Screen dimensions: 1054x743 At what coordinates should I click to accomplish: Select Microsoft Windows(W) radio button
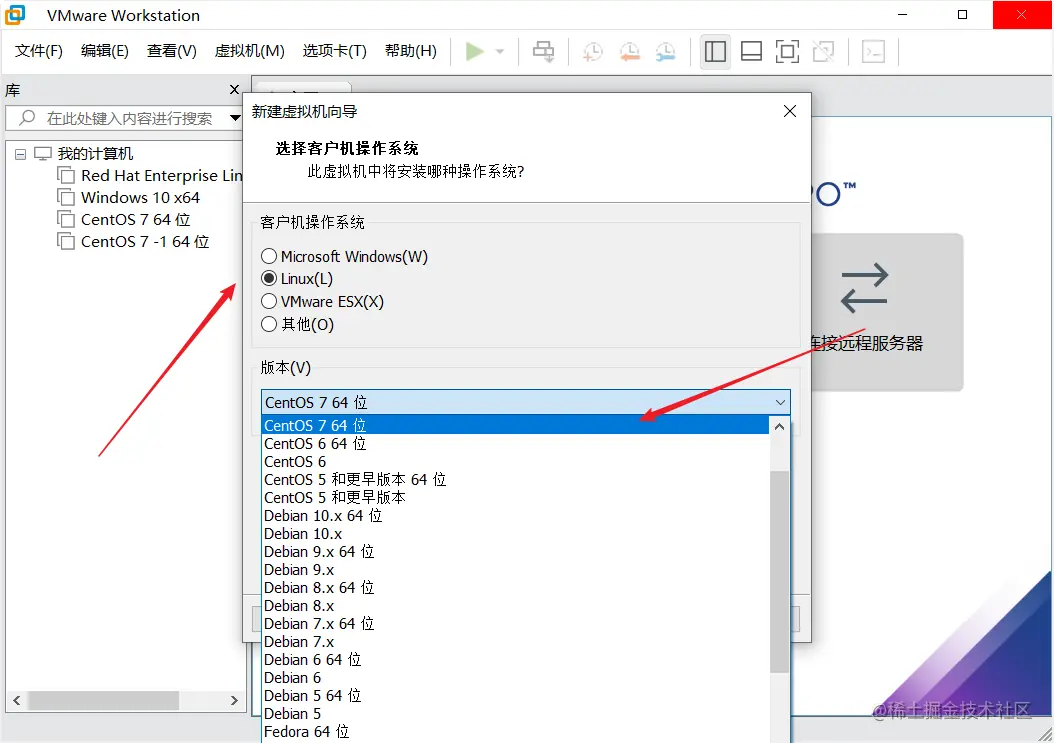(x=269, y=256)
